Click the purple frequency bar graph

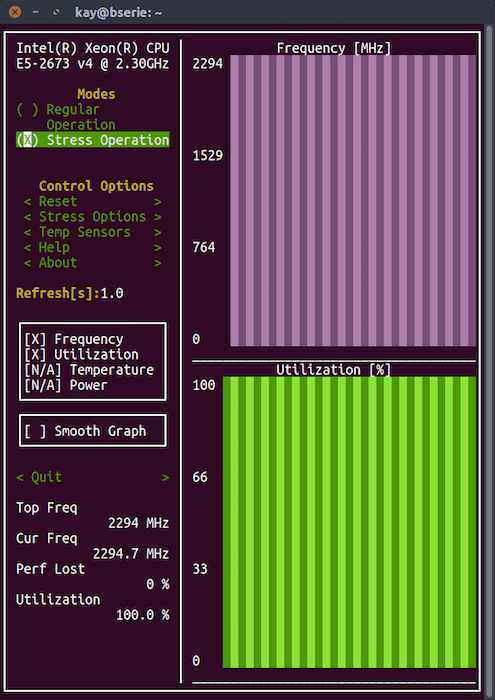353,201
